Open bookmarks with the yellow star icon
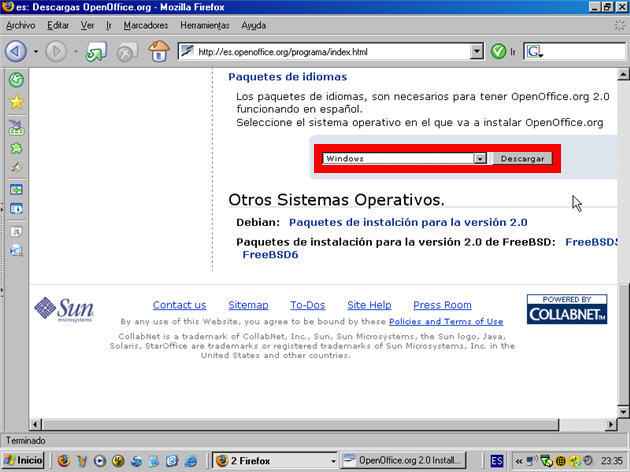 tap(16, 102)
